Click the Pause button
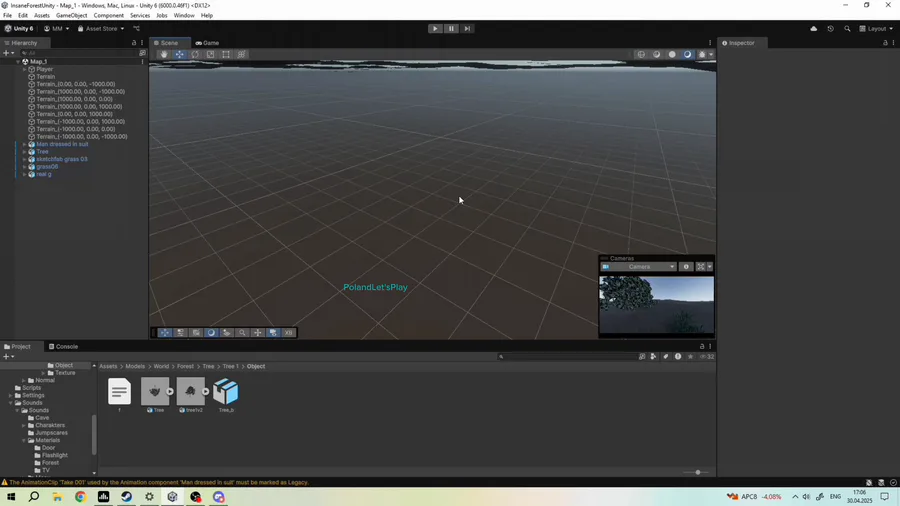 [451, 29]
